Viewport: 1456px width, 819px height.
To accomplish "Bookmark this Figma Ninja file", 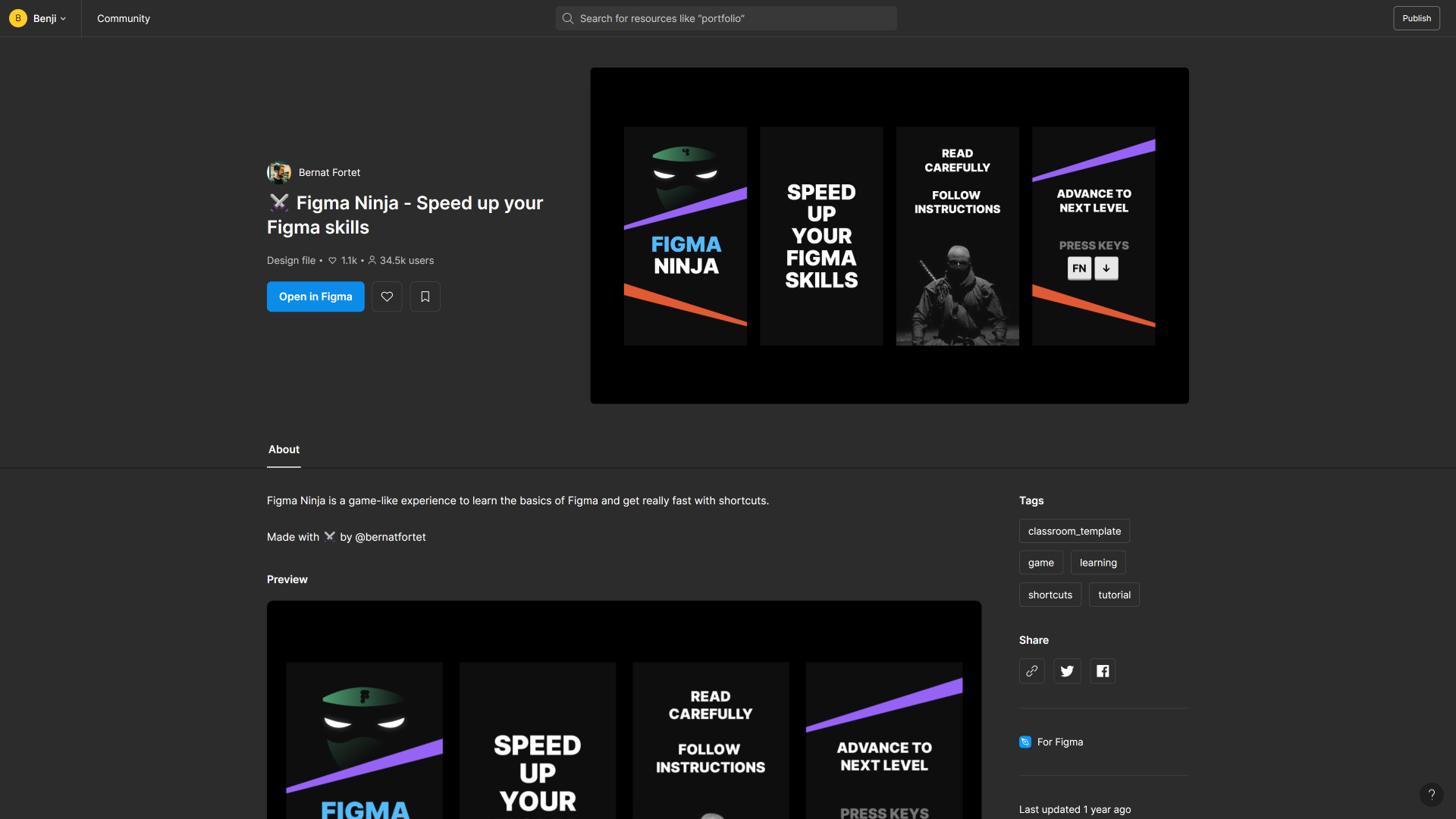I will (x=425, y=297).
